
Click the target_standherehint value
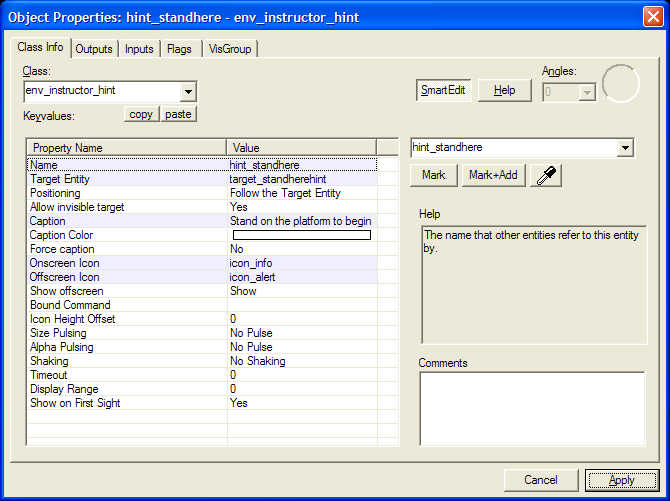[278, 179]
